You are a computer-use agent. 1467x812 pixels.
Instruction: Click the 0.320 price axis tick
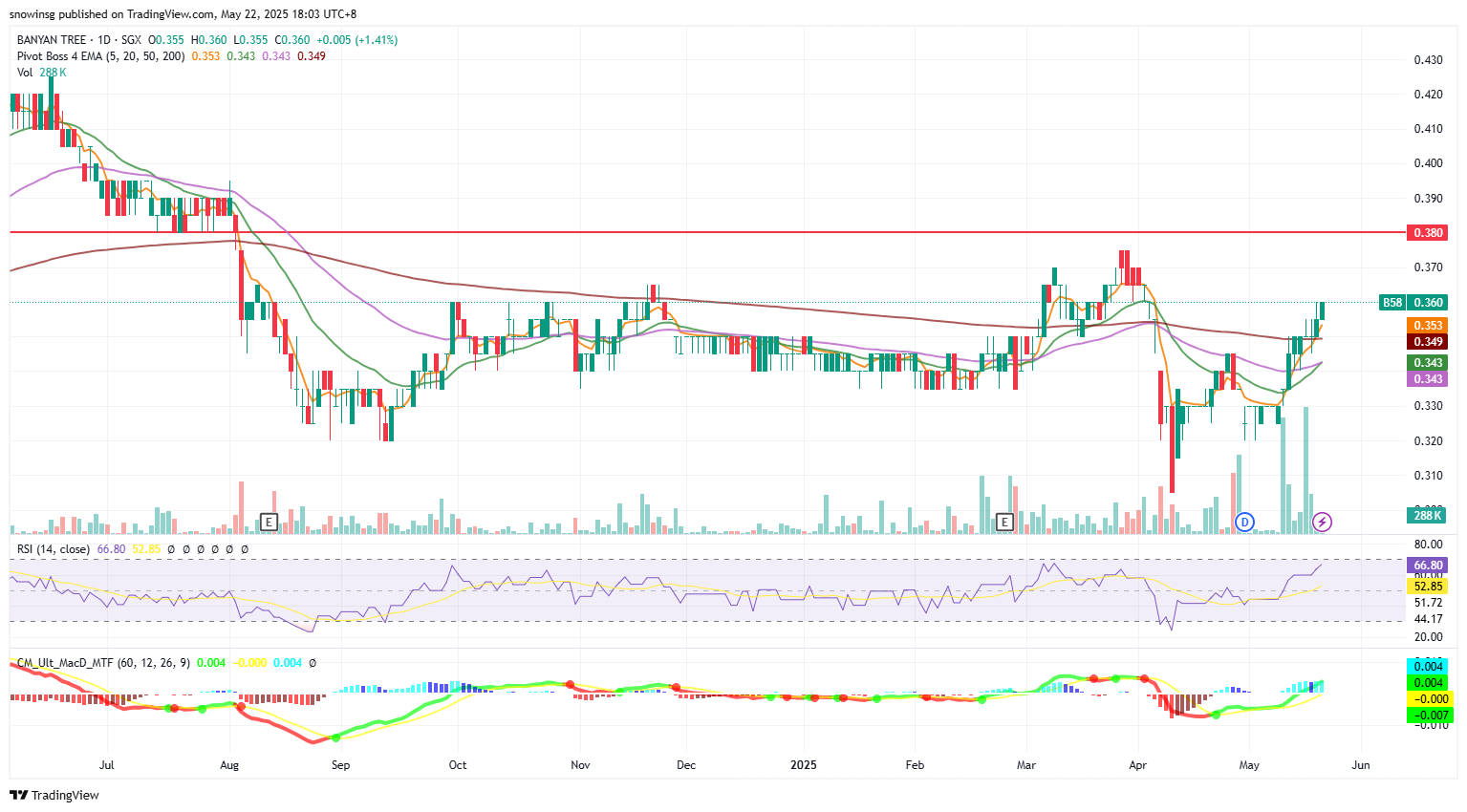tap(1428, 441)
